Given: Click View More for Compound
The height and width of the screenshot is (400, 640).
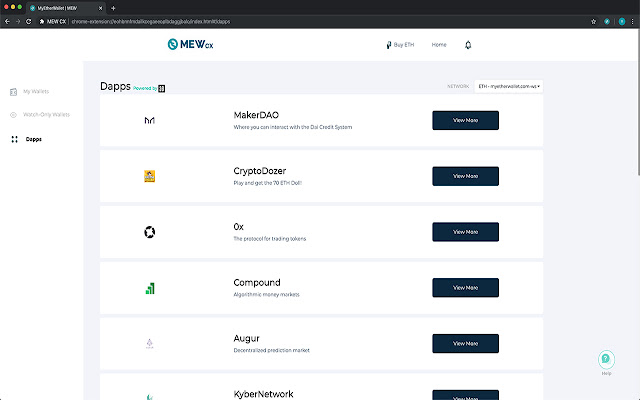Looking at the screenshot, I should click(x=465, y=288).
